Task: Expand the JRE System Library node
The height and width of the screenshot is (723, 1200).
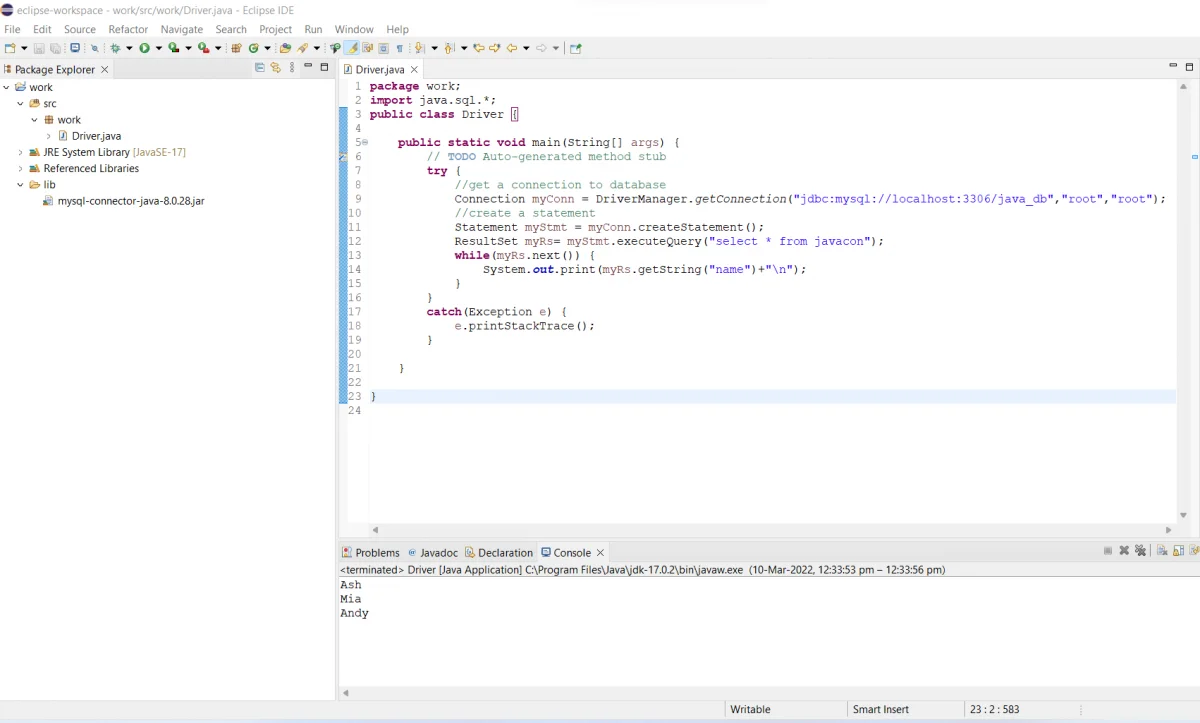Action: [x=20, y=152]
